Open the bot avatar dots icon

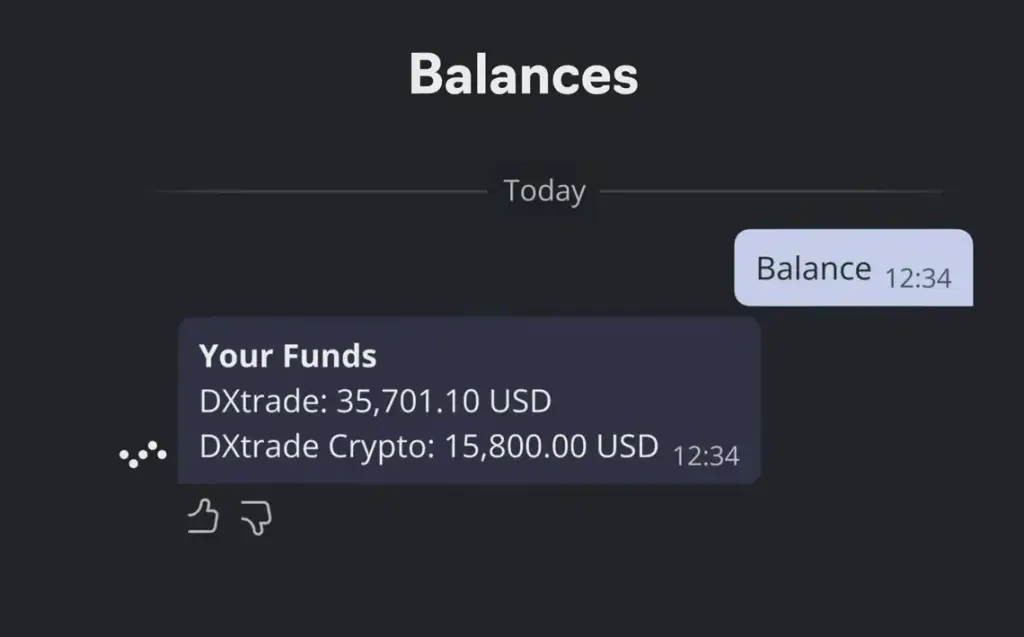143,454
